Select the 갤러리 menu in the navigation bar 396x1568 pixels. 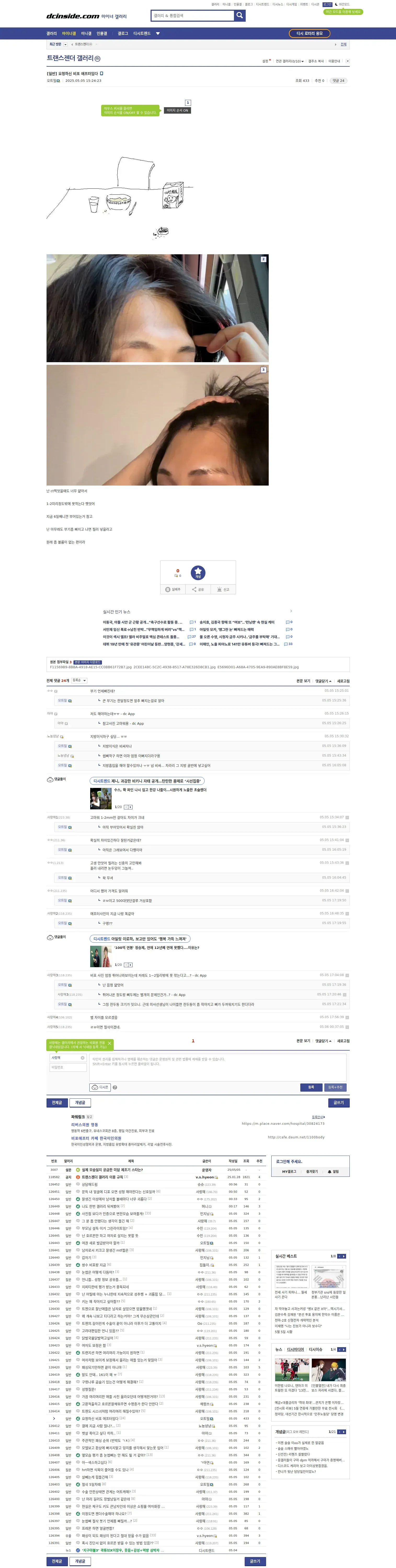tap(52, 33)
